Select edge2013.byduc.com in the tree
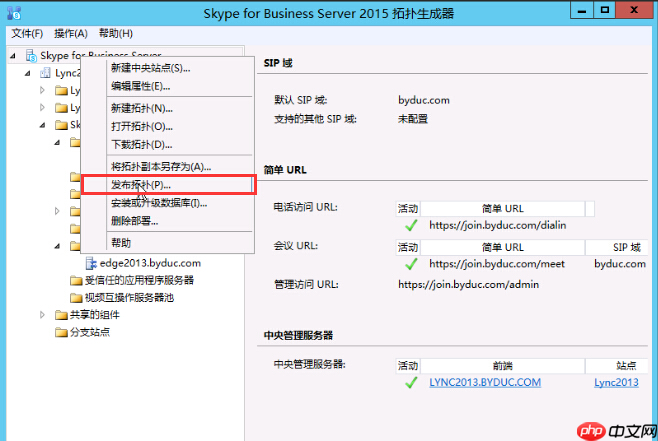Screen dimensions: 658x441 point(150,263)
